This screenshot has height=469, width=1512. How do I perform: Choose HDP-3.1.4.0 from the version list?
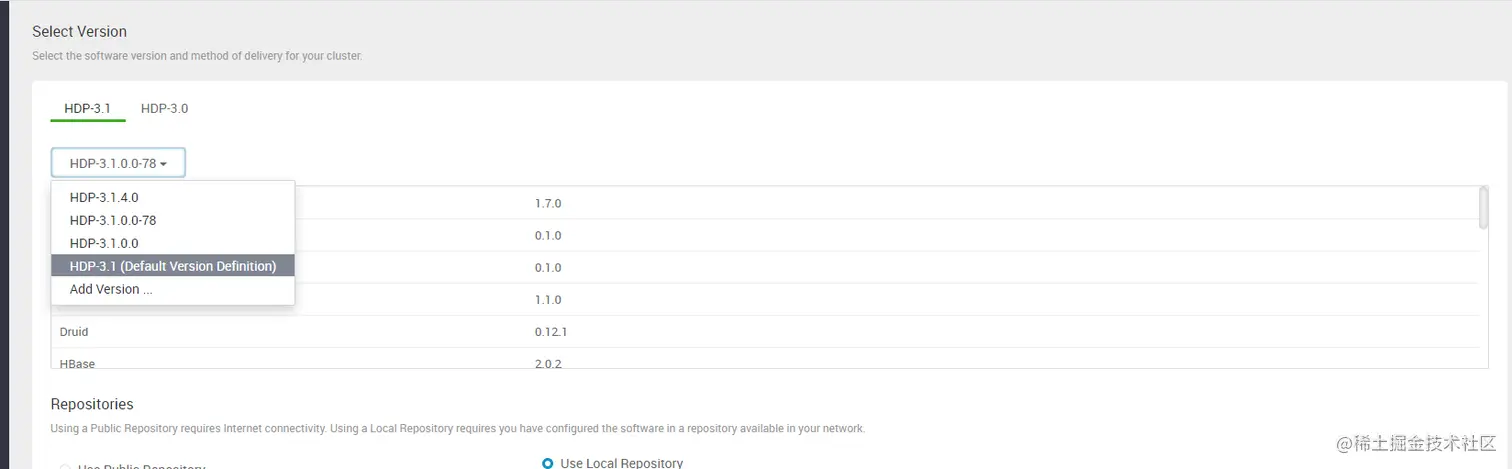[173, 198]
